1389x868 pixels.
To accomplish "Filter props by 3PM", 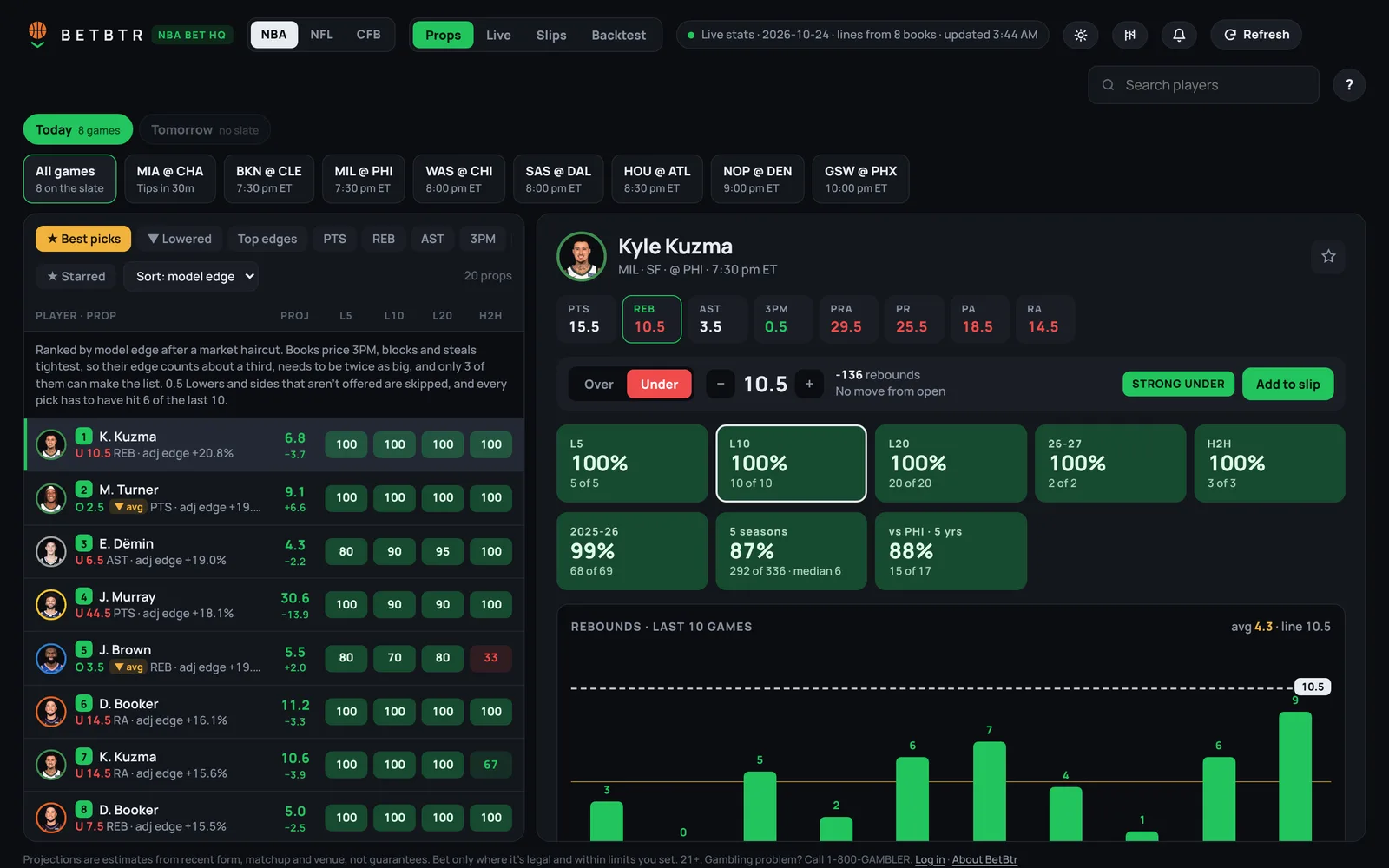I will pos(483,239).
